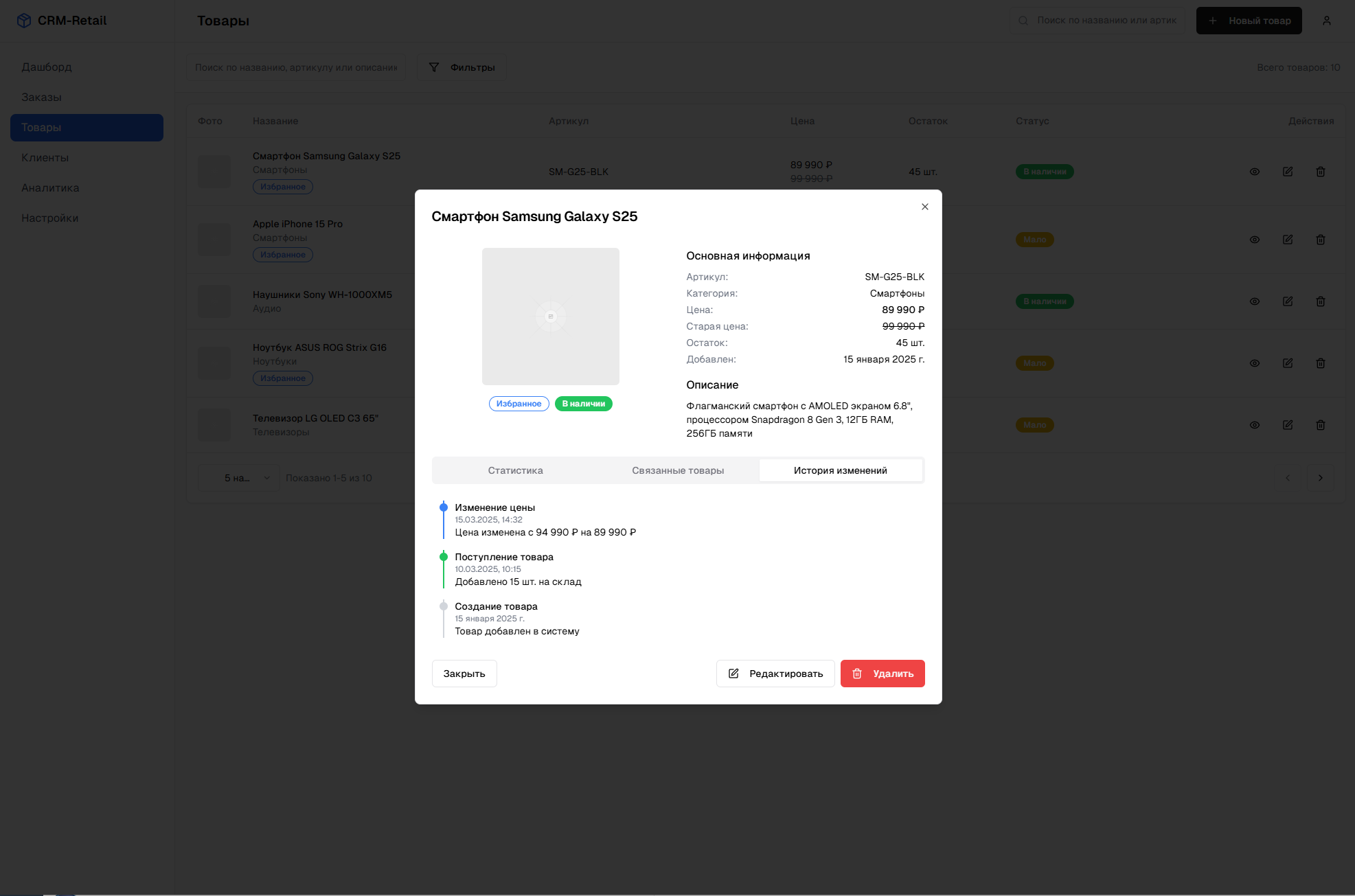Edit ASUS ROG Strix G16 pencil icon
This screenshot has width=1355, height=896.
pyautogui.click(x=1287, y=363)
